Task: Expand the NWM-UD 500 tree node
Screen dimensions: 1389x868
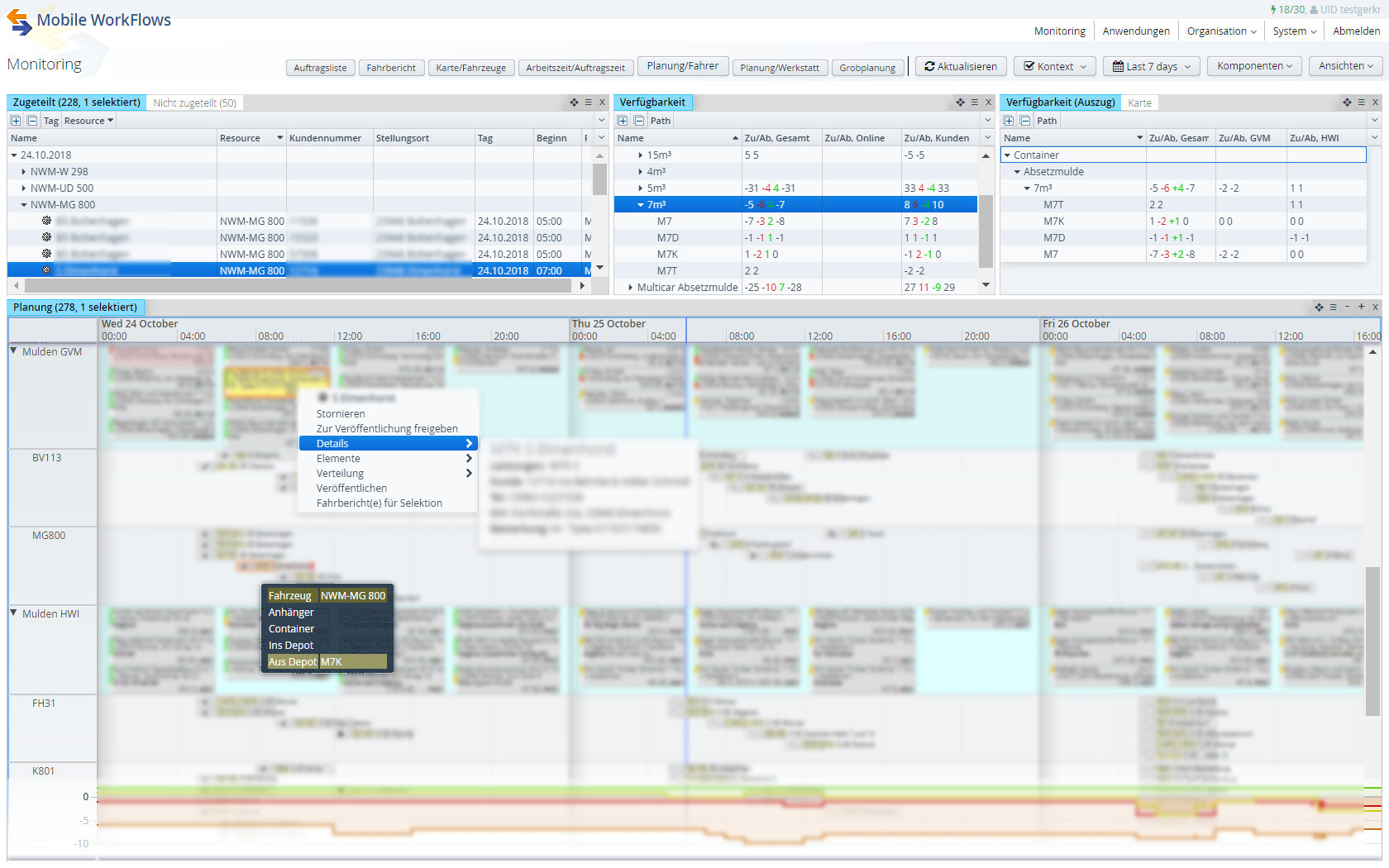Action: (23, 188)
